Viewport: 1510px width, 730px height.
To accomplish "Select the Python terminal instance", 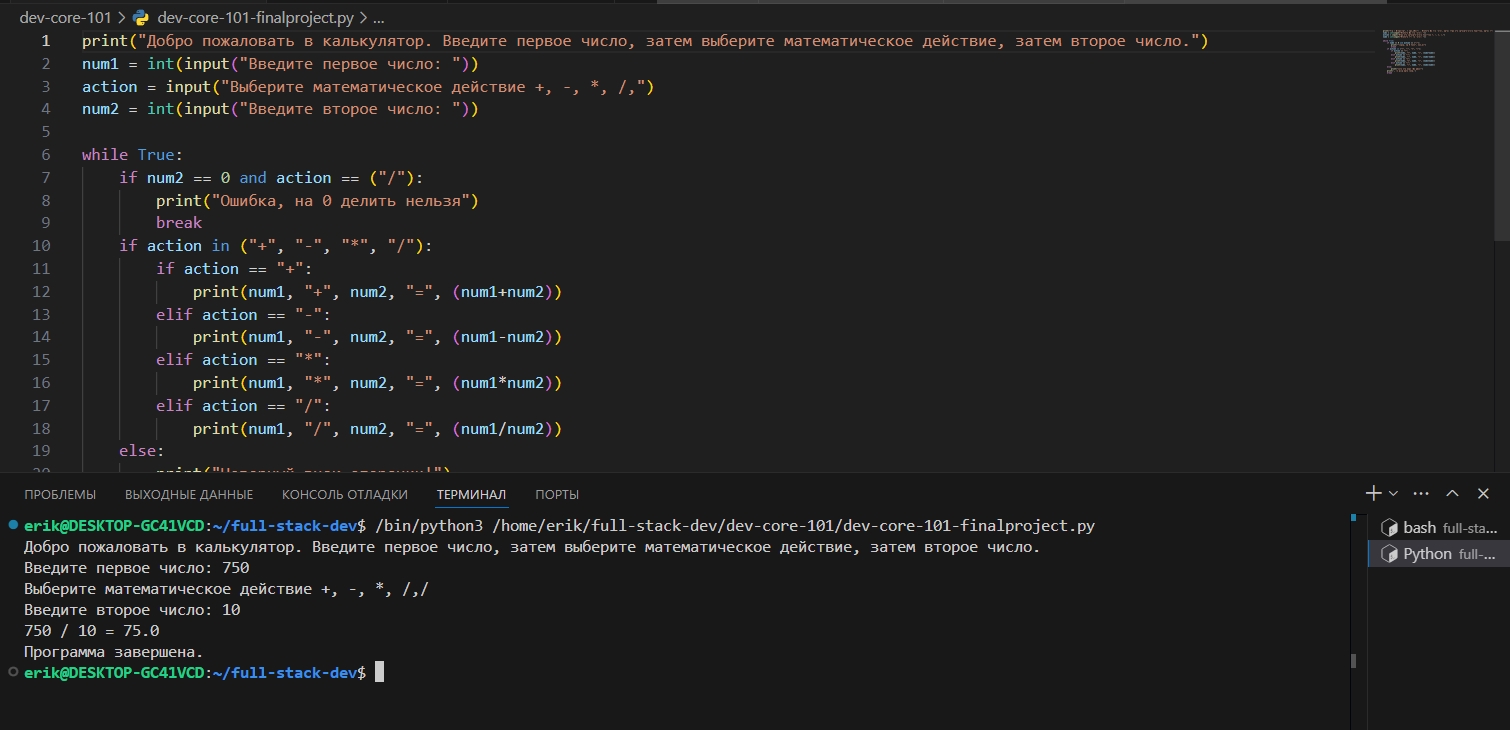I will tap(1438, 553).
